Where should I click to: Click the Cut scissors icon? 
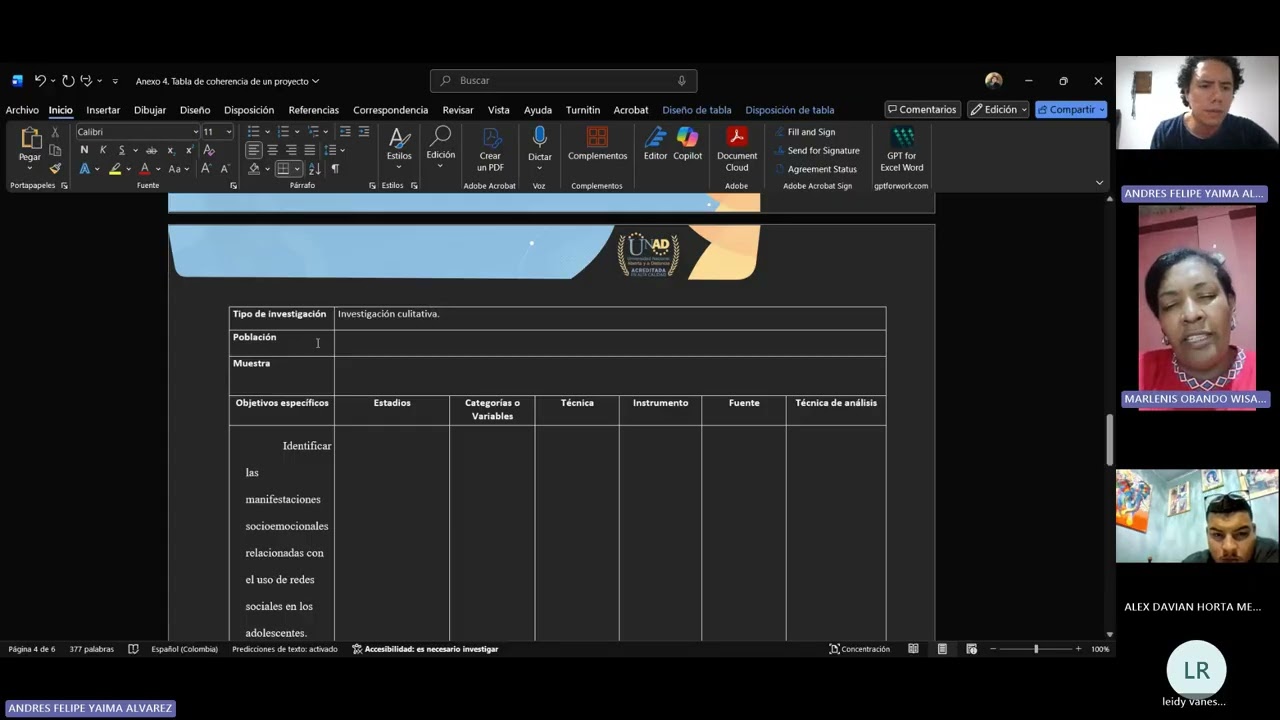pyautogui.click(x=55, y=132)
